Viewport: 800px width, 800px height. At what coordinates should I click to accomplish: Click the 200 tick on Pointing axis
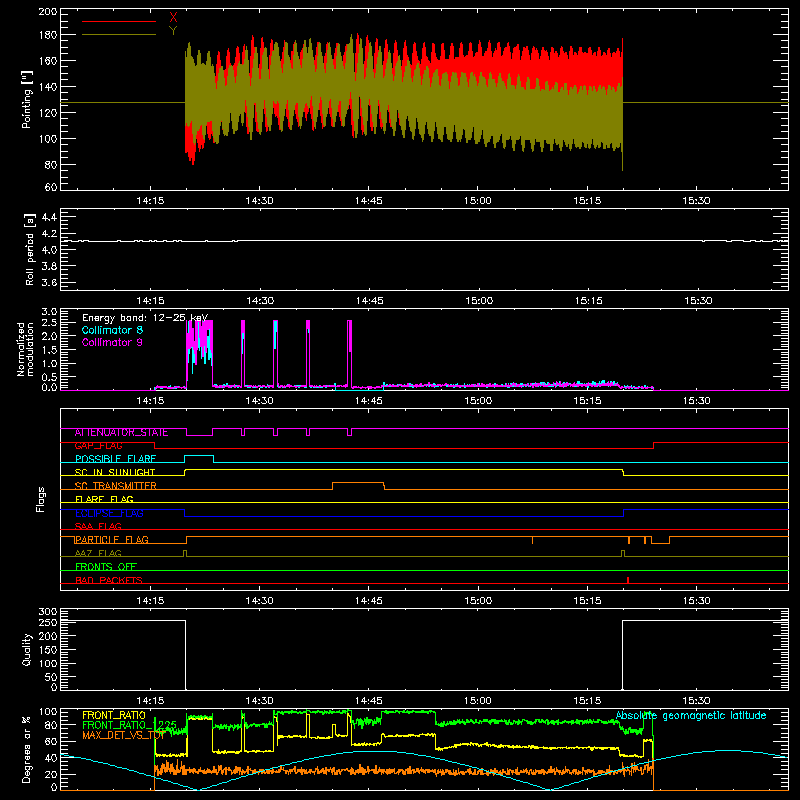point(48,11)
